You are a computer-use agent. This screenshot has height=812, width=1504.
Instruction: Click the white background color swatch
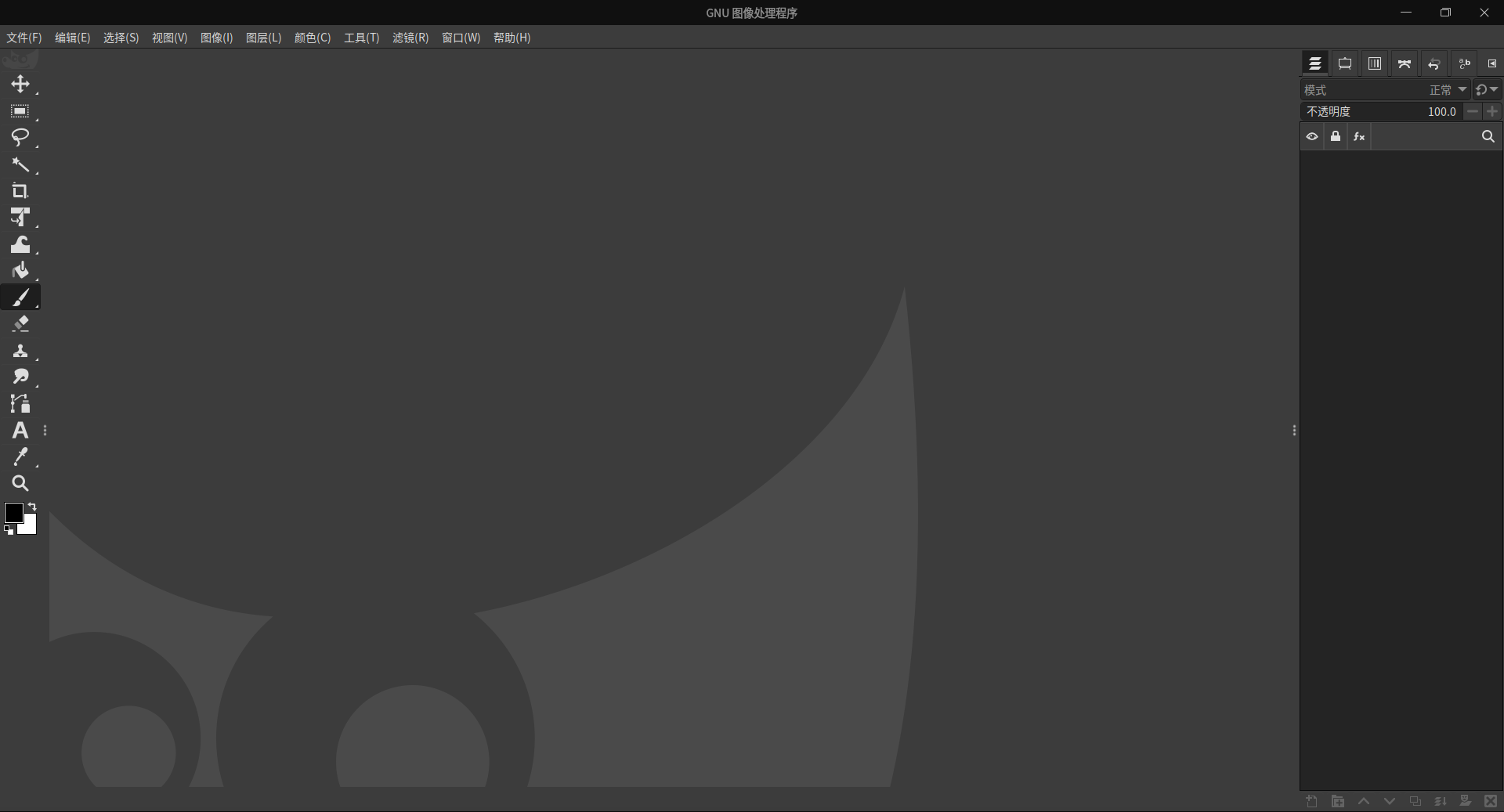pos(30,528)
